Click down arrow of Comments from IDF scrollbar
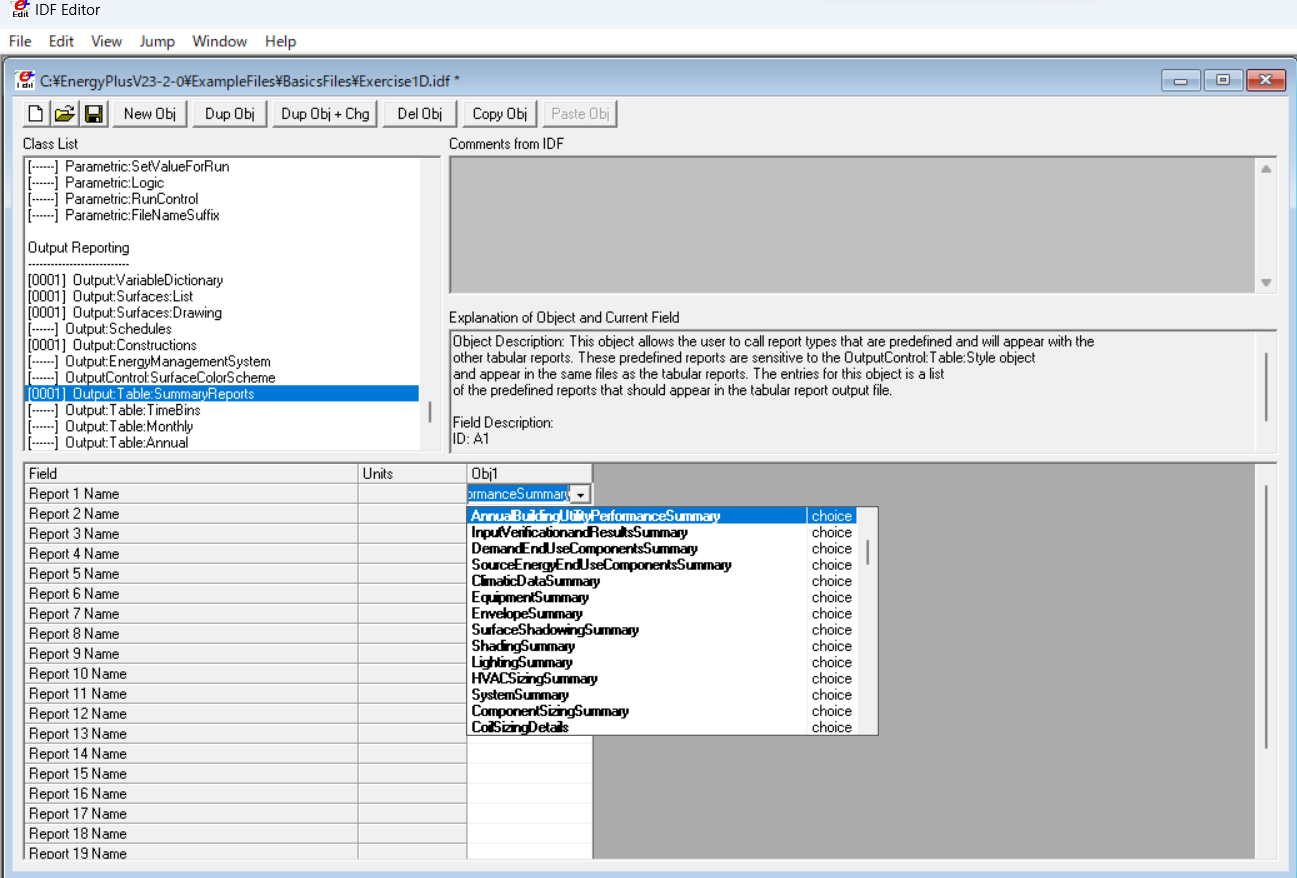 (x=1266, y=283)
